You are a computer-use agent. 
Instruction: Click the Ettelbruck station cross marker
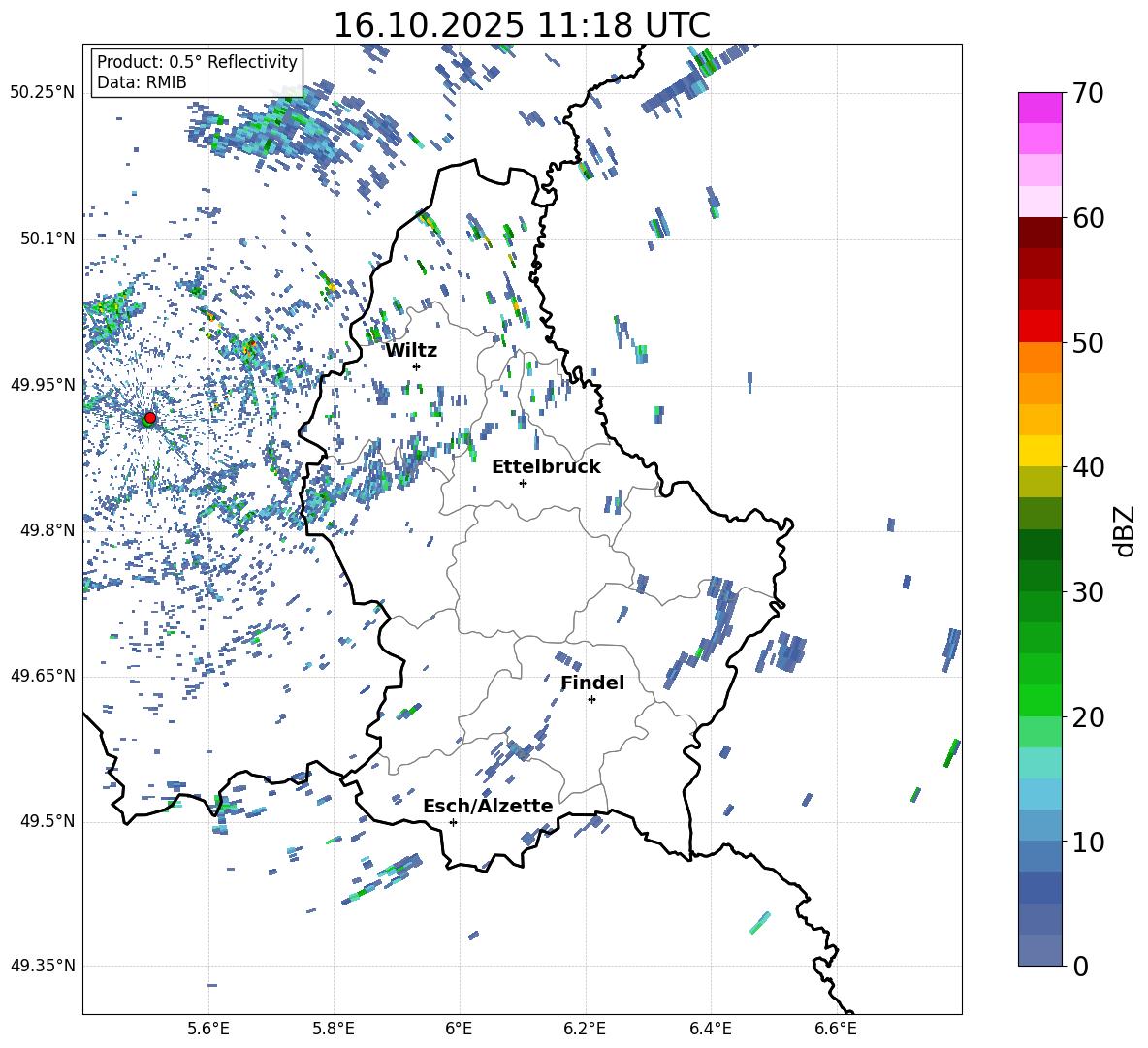coord(523,483)
